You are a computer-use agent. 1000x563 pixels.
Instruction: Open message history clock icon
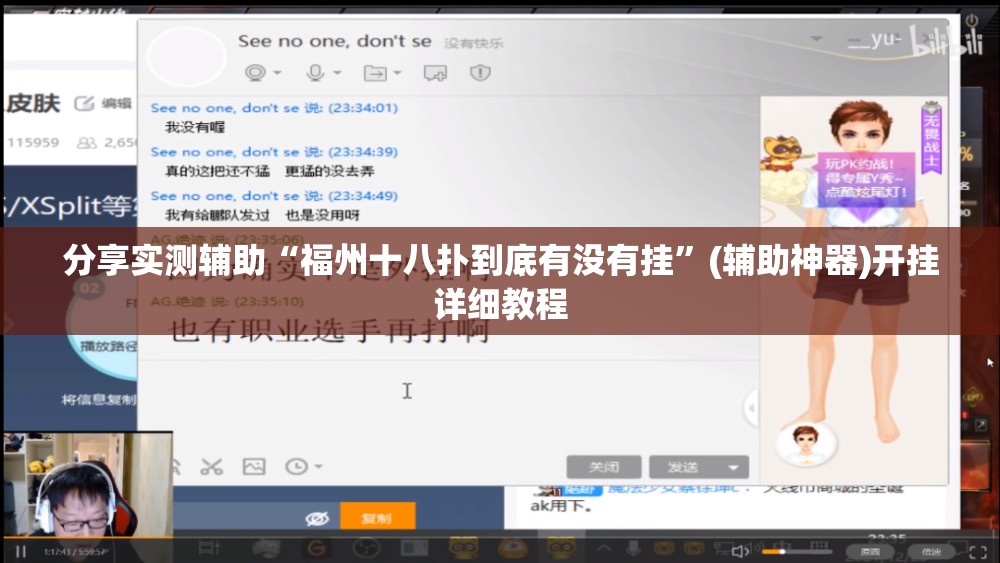coord(297,467)
